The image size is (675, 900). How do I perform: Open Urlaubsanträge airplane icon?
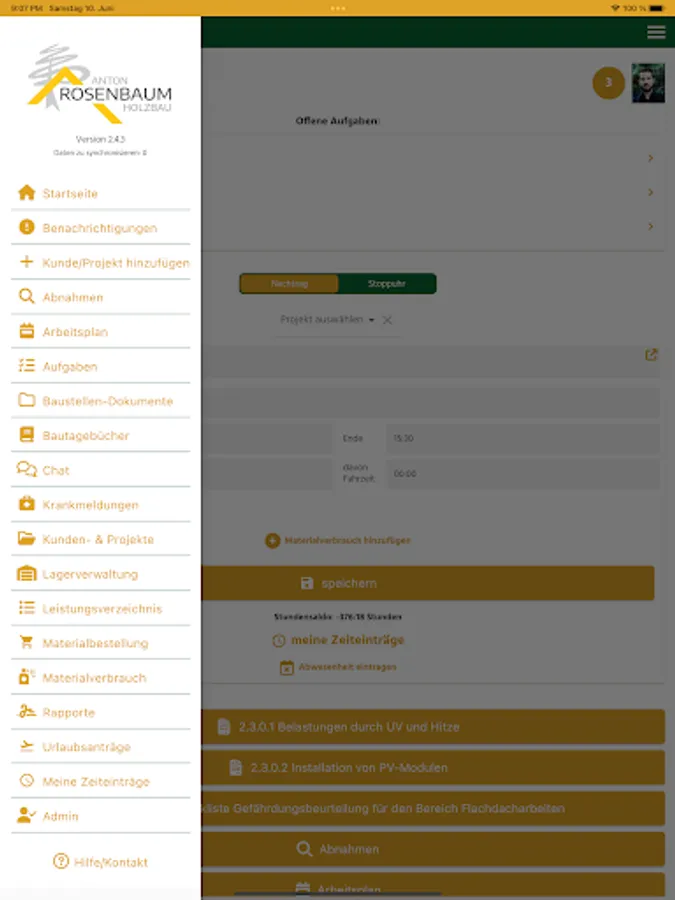26,746
